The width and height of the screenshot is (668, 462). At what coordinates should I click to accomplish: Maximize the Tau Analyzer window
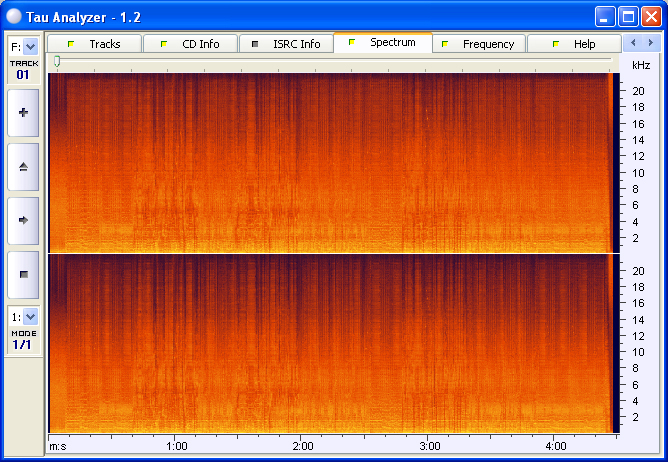click(x=628, y=16)
